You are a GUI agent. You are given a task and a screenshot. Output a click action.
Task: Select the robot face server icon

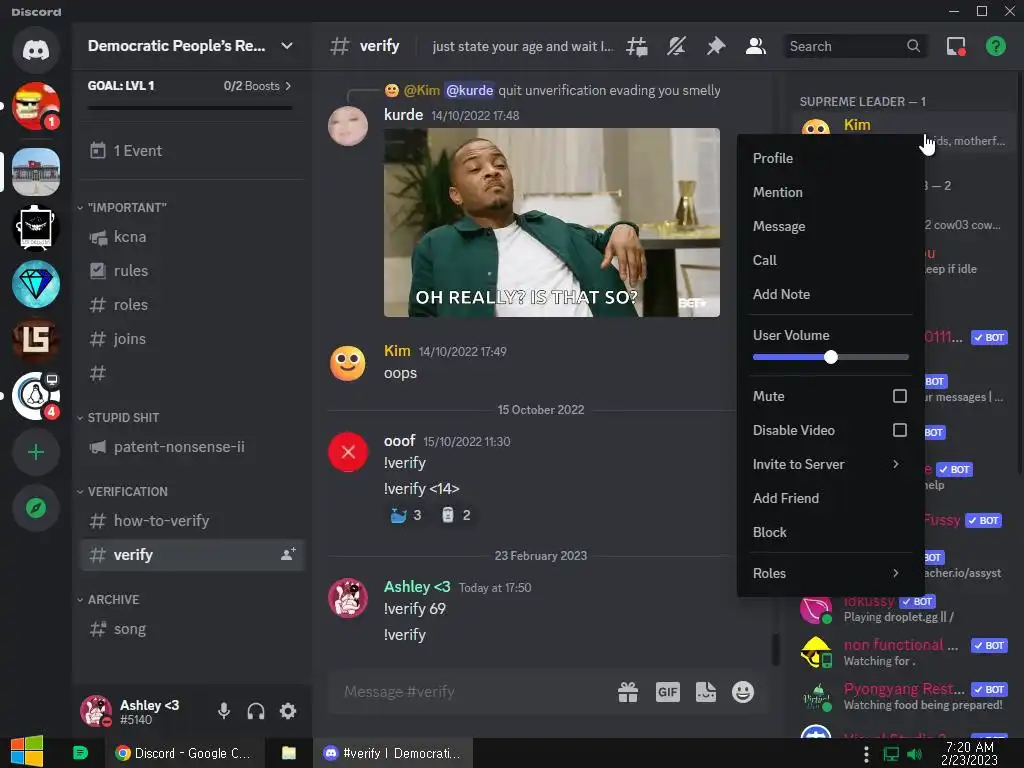tap(36, 228)
